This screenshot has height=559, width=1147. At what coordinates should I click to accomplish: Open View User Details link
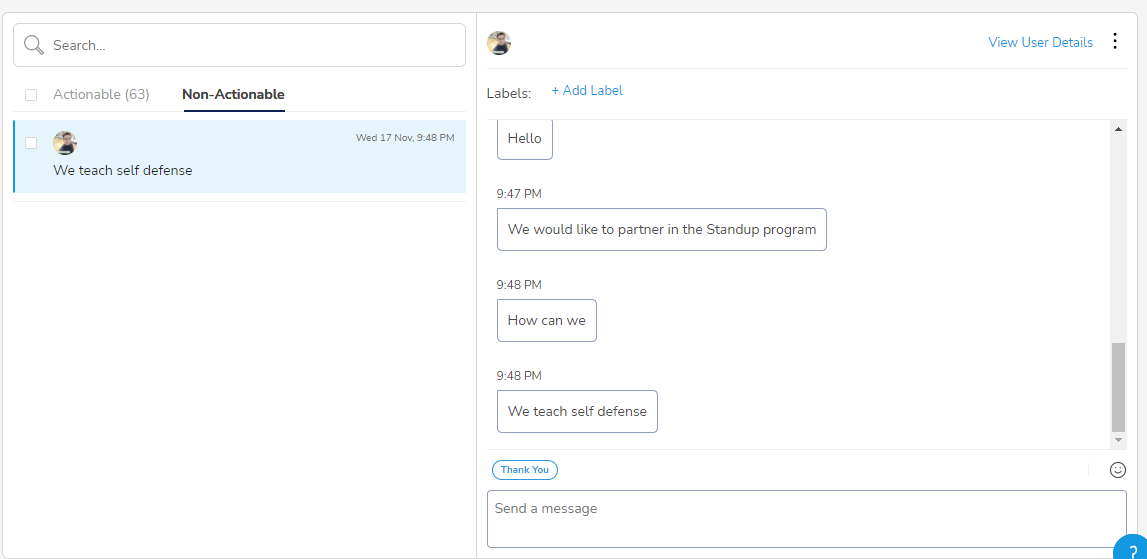click(1040, 42)
